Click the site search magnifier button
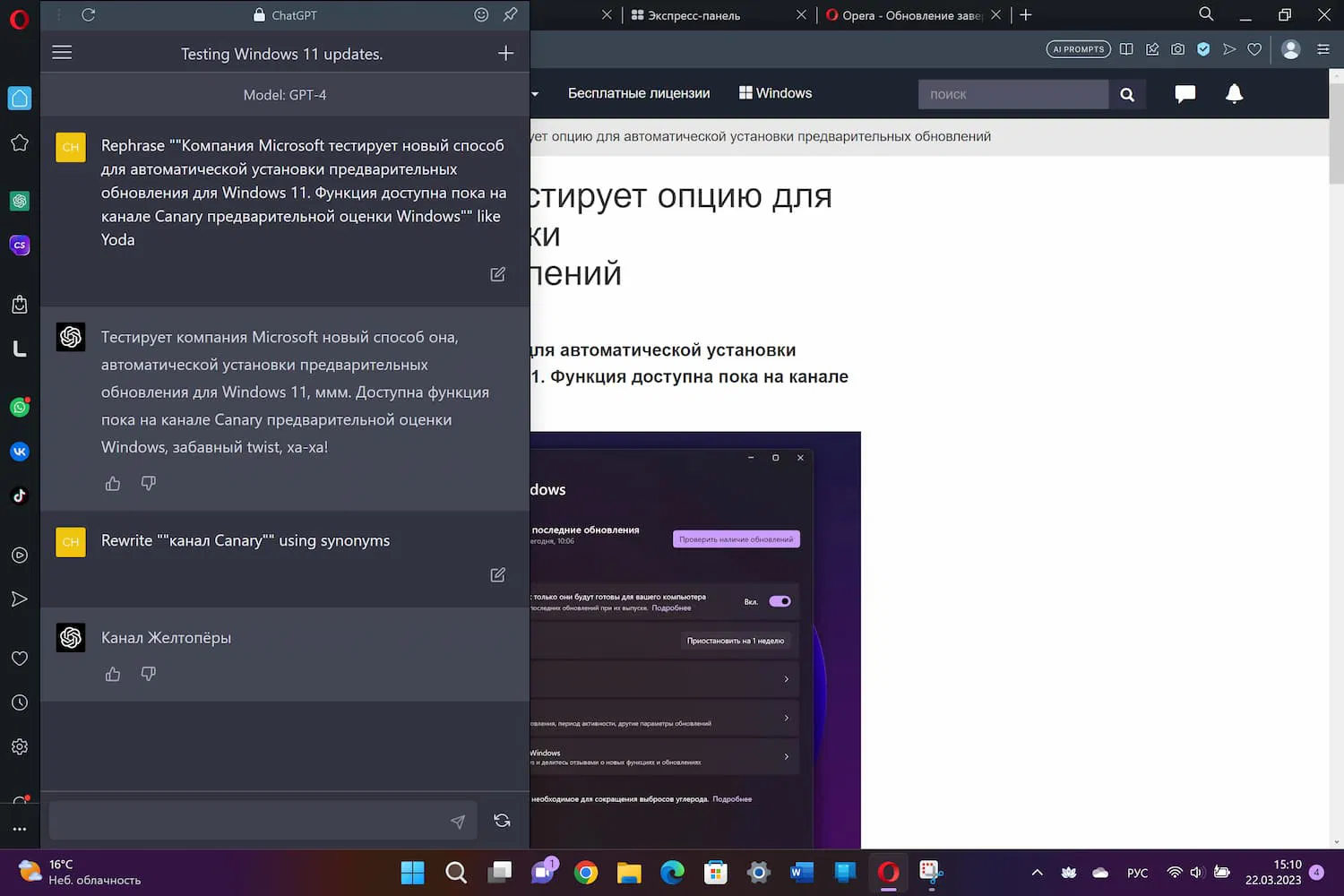Image resolution: width=1344 pixels, height=896 pixels. coord(1127,94)
